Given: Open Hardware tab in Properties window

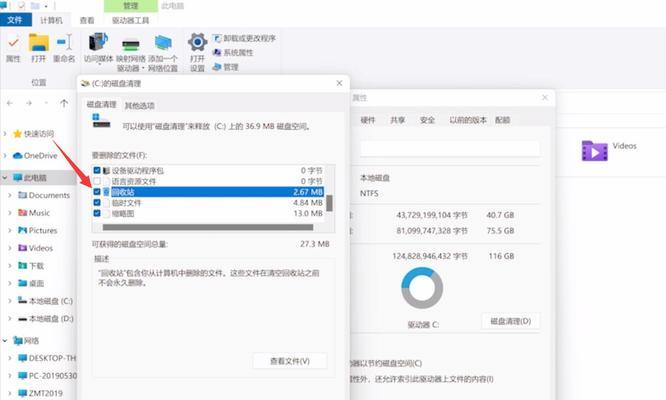Looking at the screenshot, I should (368, 120).
